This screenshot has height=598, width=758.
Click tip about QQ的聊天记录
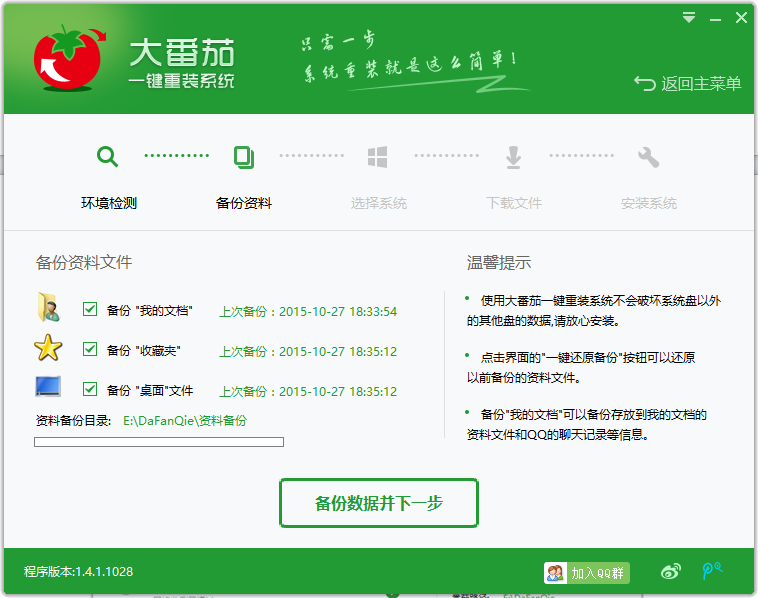[586, 424]
